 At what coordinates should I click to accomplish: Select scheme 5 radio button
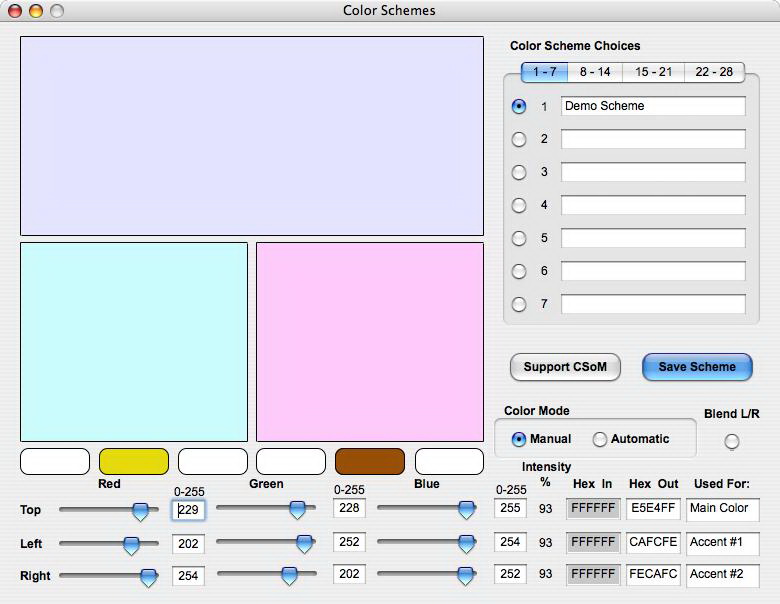pyautogui.click(x=519, y=238)
